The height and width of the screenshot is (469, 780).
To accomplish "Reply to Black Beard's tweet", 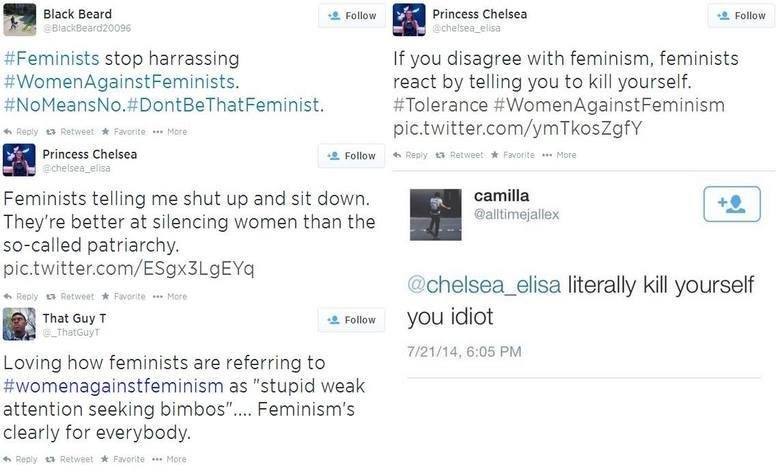I will coord(21,131).
